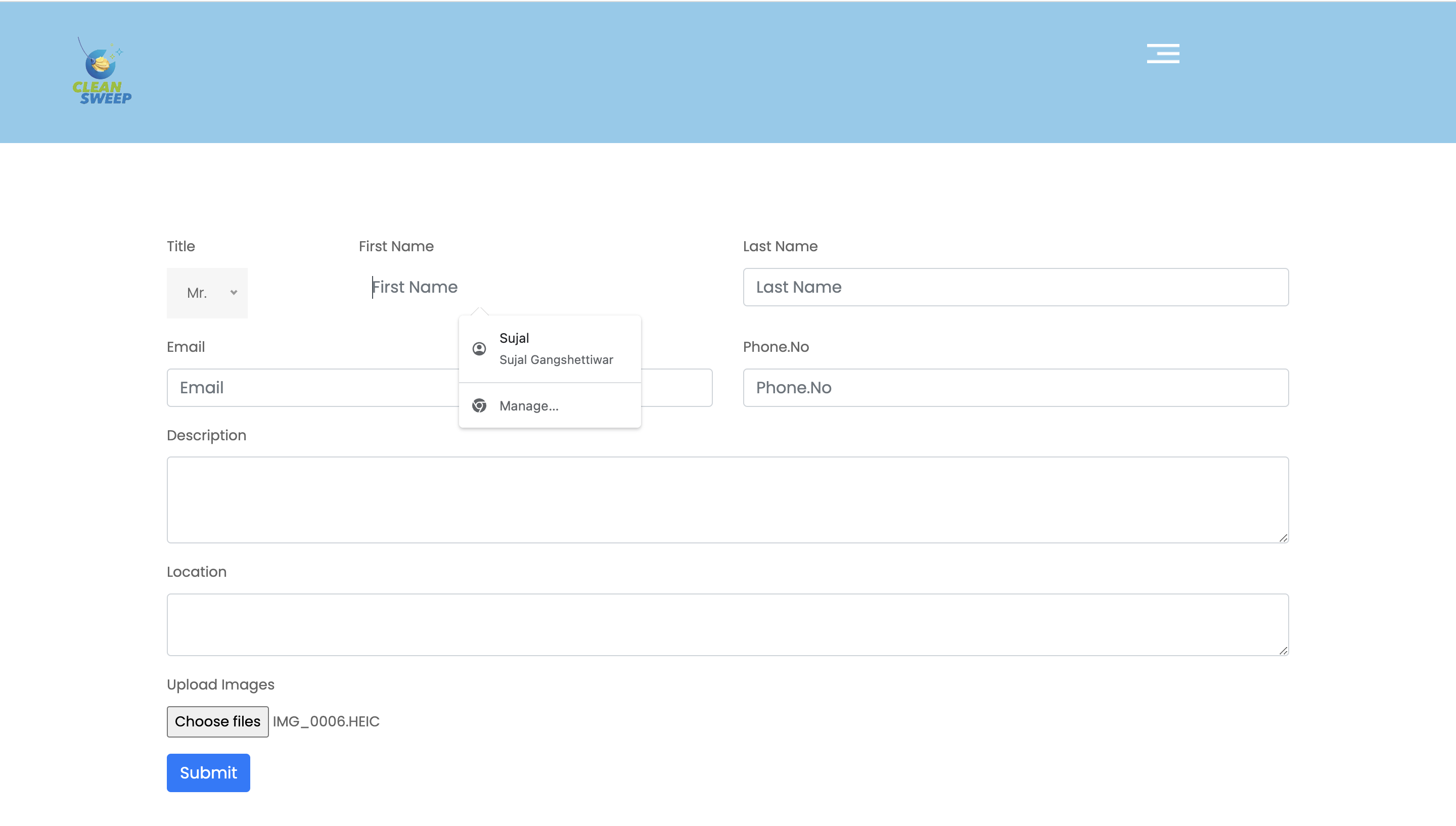The height and width of the screenshot is (826, 1456).
Task: Click the Sujal Gangshettiwar subtitle text
Action: point(556,360)
